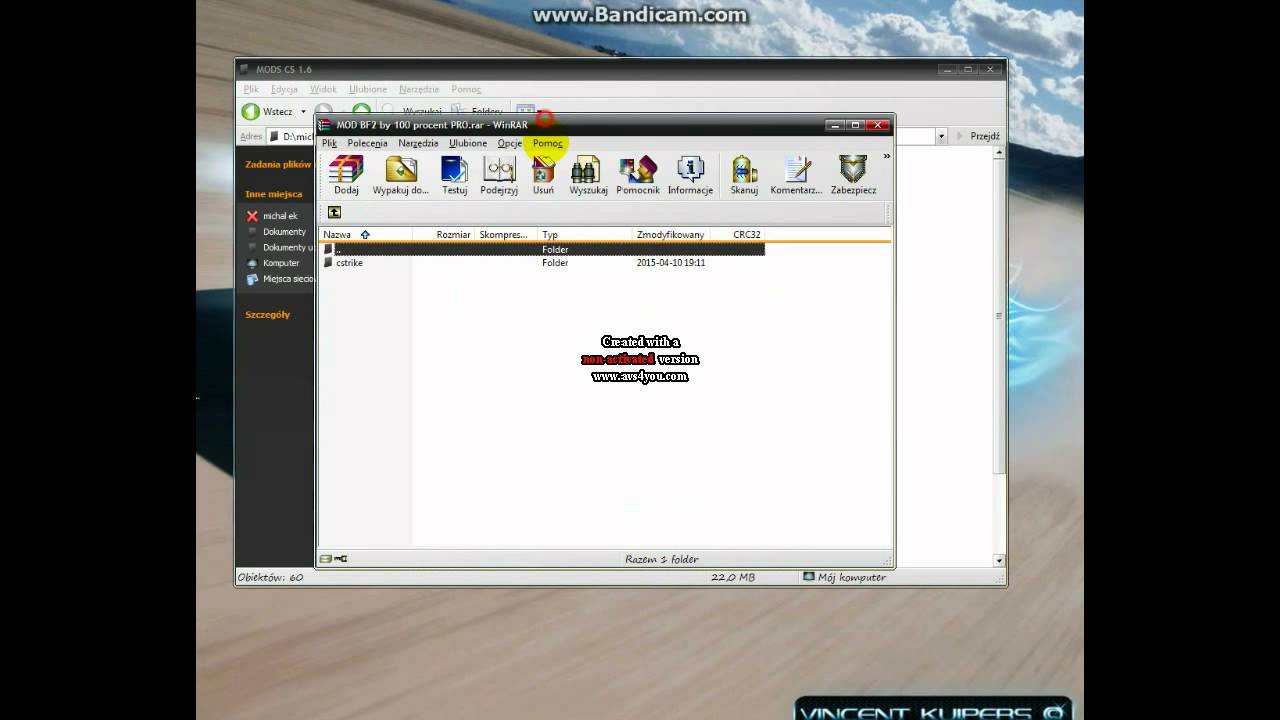Viewport: 1280px width, 720px height.
Task: Open the Polecenia menu in WinRAR
Action: (x=367, y=143)
